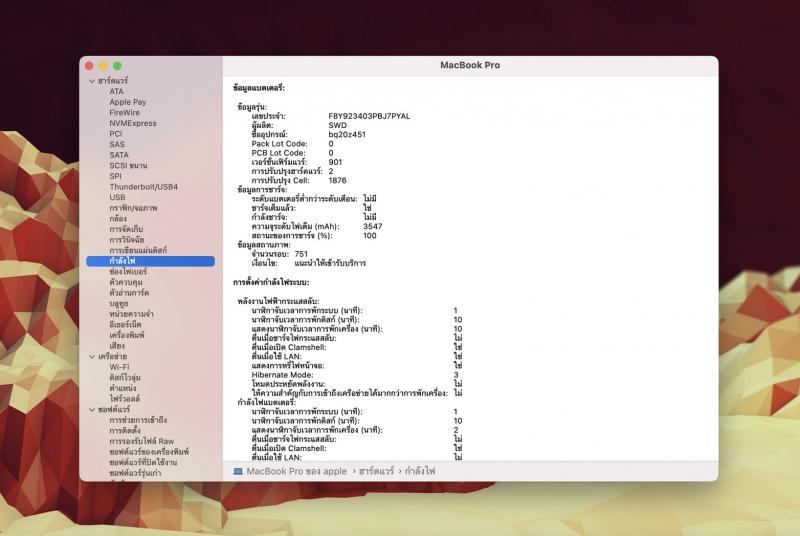Select SCSI ขนาน in the sidebar
800x536 pixels.
pos(128,166)
